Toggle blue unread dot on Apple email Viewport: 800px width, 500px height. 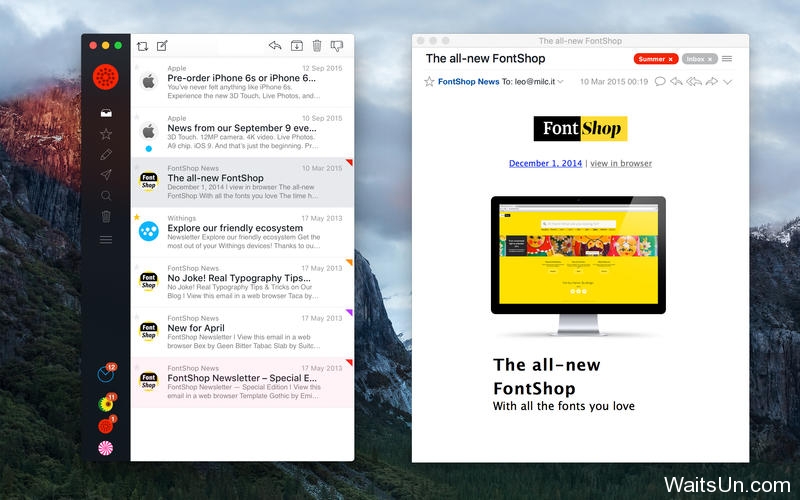148,149
